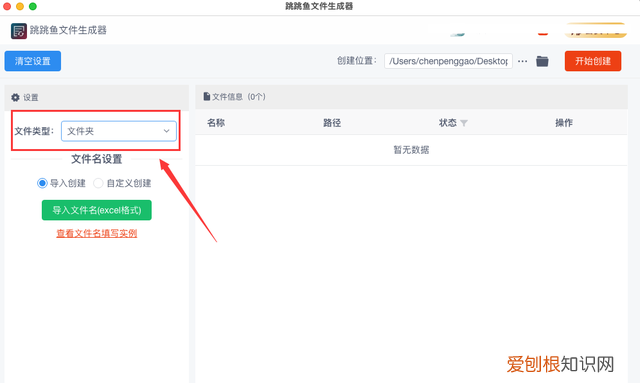Select the 自定义创建 radio button
Viewport: 640px width, 383px height.
98,183
